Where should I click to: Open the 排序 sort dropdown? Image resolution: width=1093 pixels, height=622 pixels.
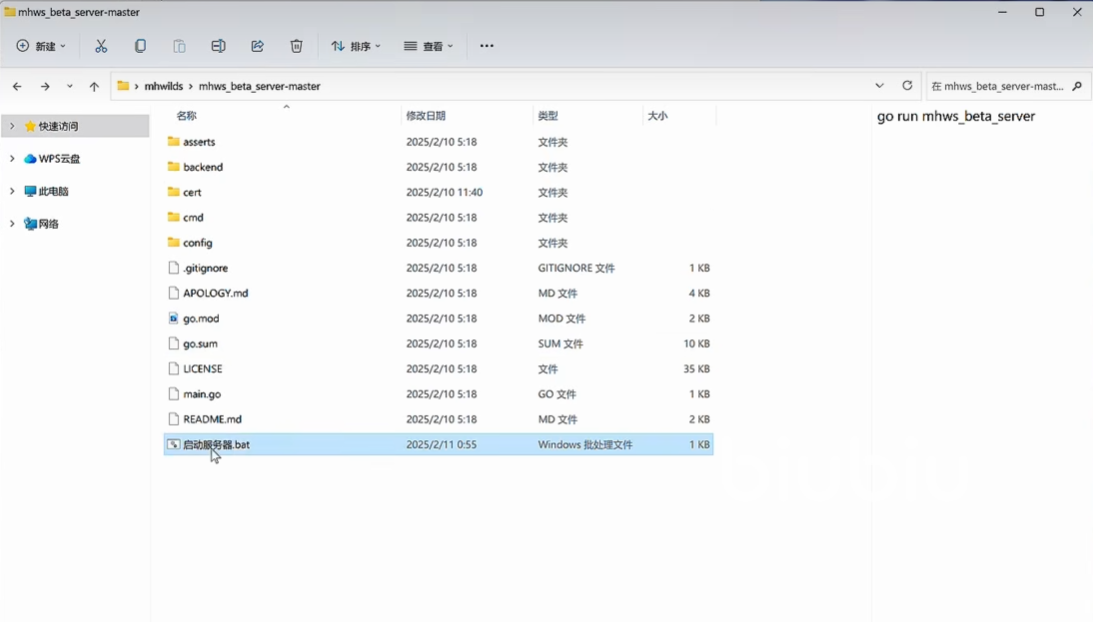pyautogui.click(x=356, y=46)
